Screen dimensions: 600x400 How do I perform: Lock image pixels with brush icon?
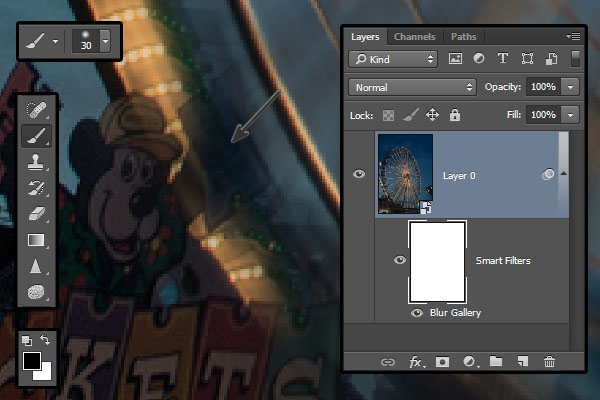[411, 115]
